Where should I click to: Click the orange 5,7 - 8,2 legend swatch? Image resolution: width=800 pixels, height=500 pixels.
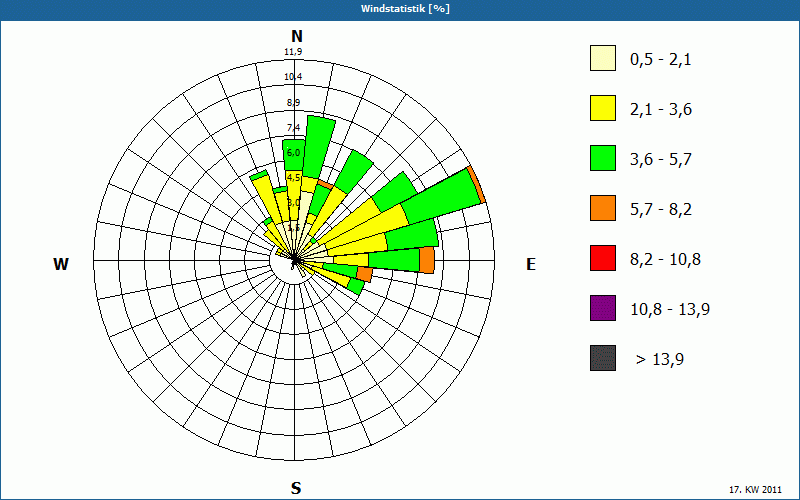pyautogui.click(x=603, y=208)
